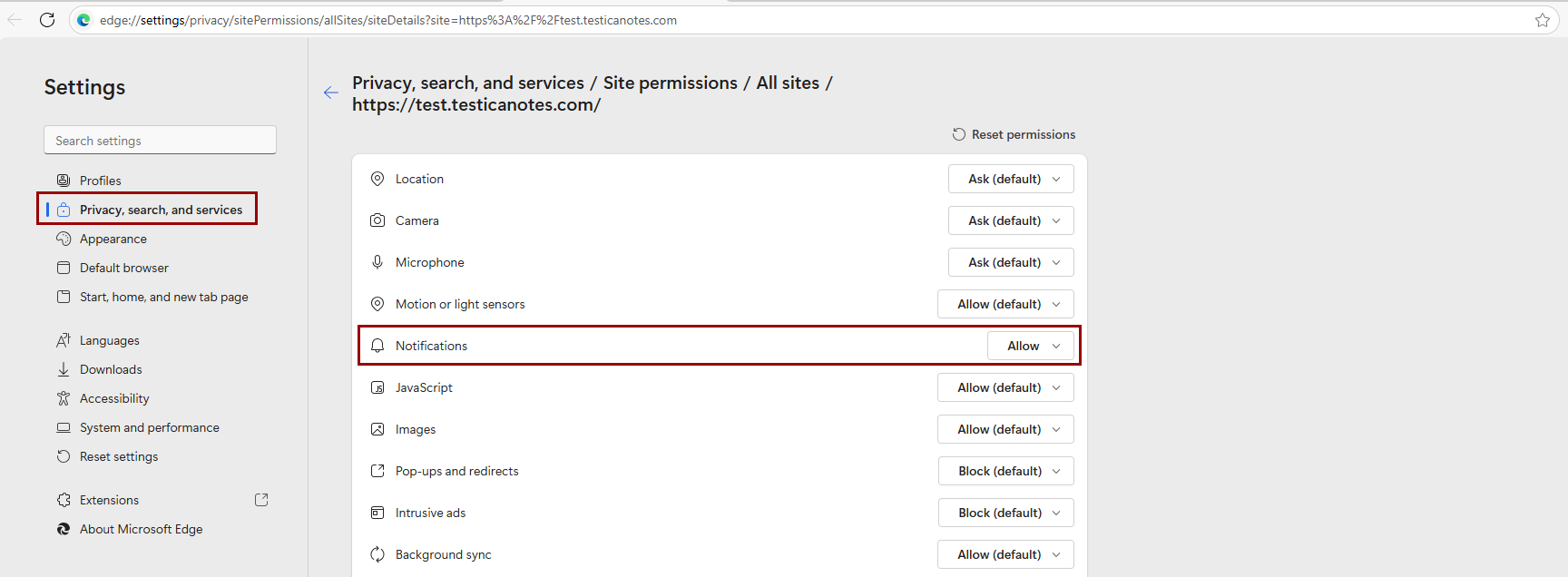Open Appearance in settings sidebar

coord(113,239)
